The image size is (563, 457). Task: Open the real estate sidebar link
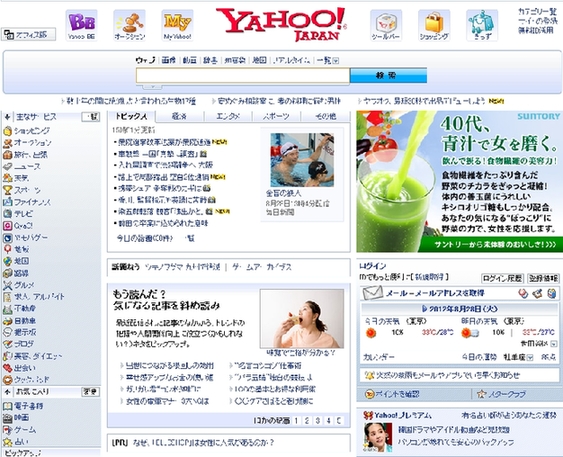(x=25, y=308)
